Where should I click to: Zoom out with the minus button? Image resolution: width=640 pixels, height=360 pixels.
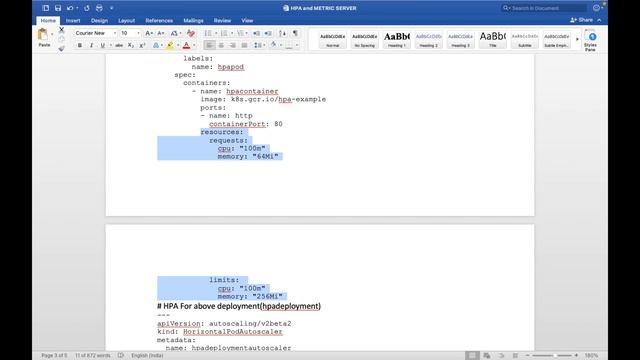pos(527,356)
